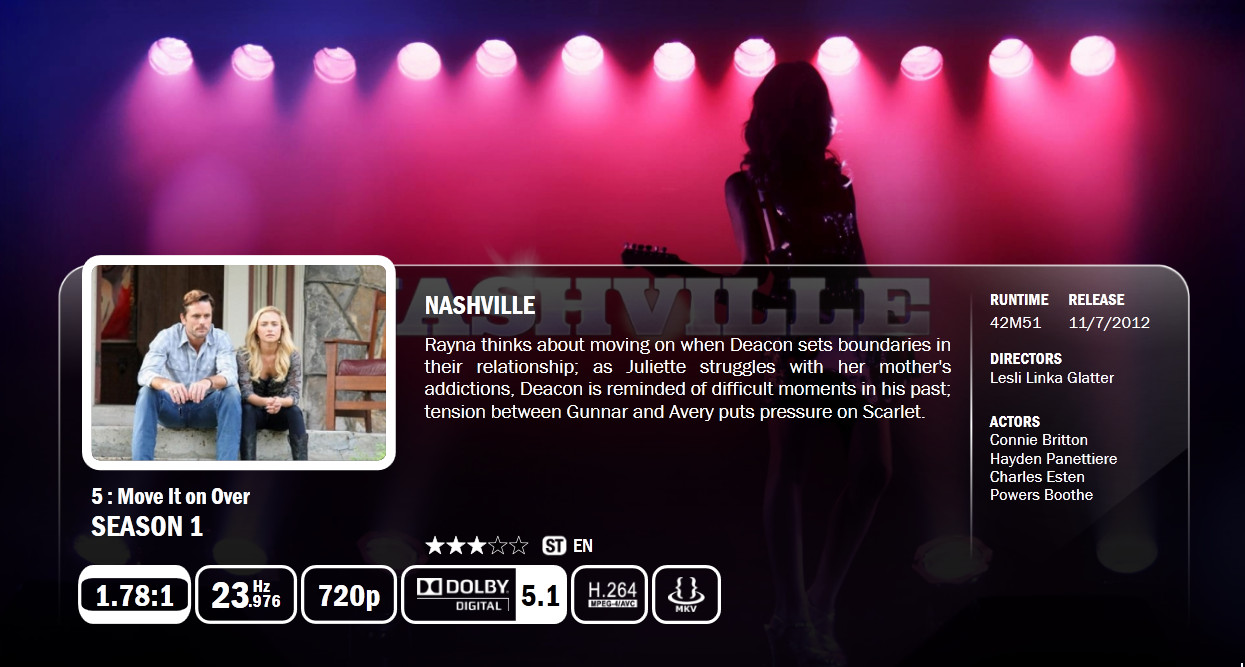
Task: Click the NASHVILLE show title
Action: tap(480, 306)
